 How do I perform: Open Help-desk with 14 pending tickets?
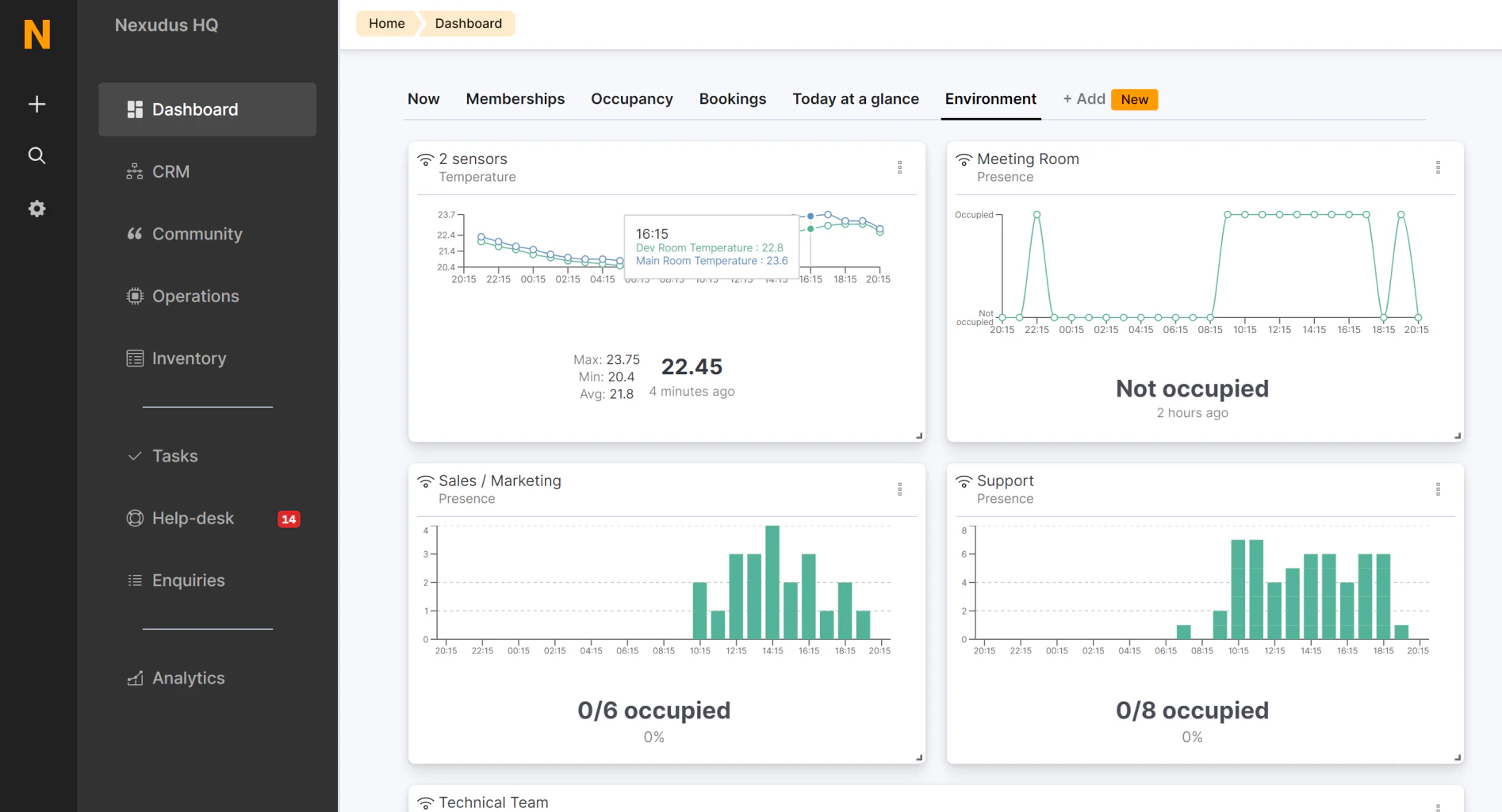[x=193, y=518]
